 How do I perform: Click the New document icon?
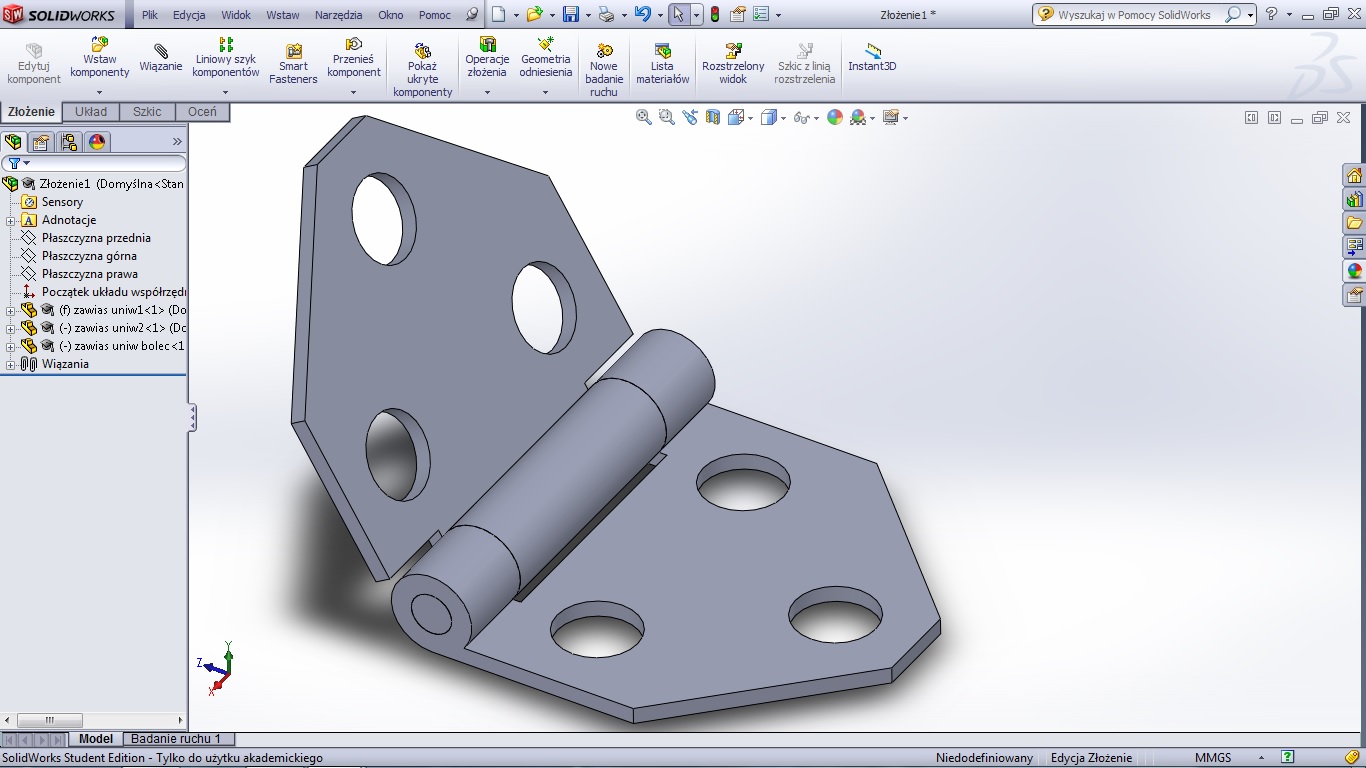(498, 14)
